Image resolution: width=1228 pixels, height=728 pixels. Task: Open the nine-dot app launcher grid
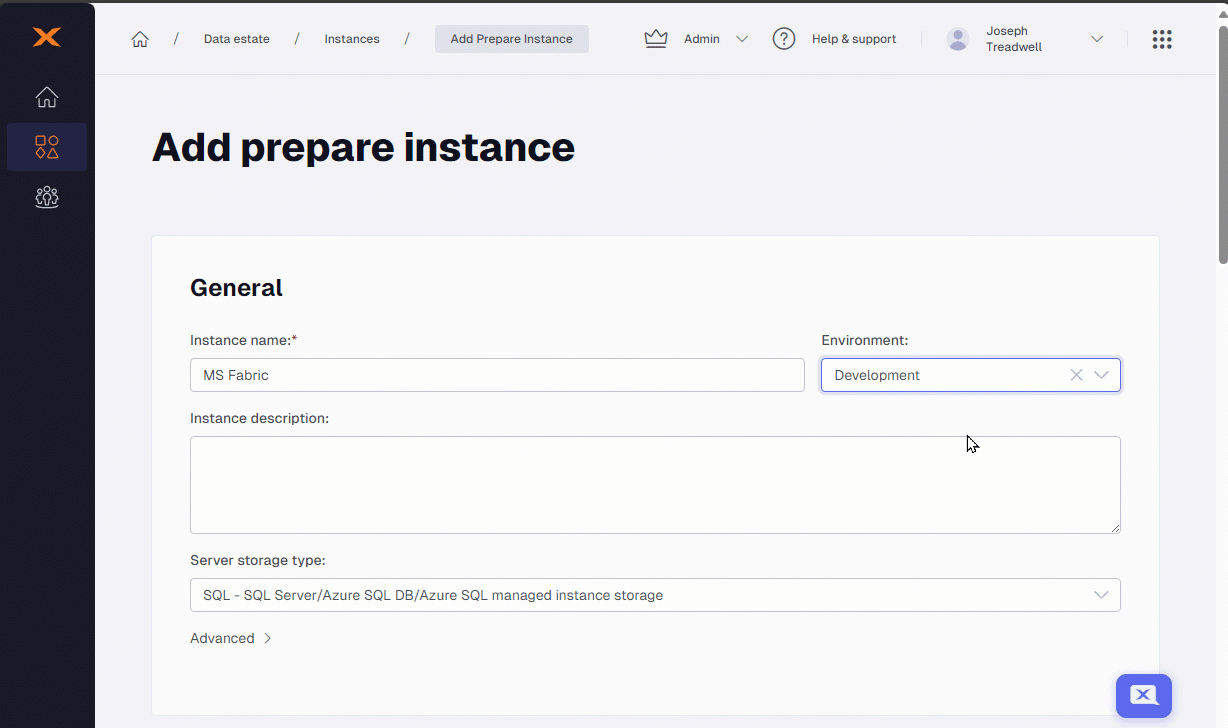pyautogui.click(x=1161, y=39)
